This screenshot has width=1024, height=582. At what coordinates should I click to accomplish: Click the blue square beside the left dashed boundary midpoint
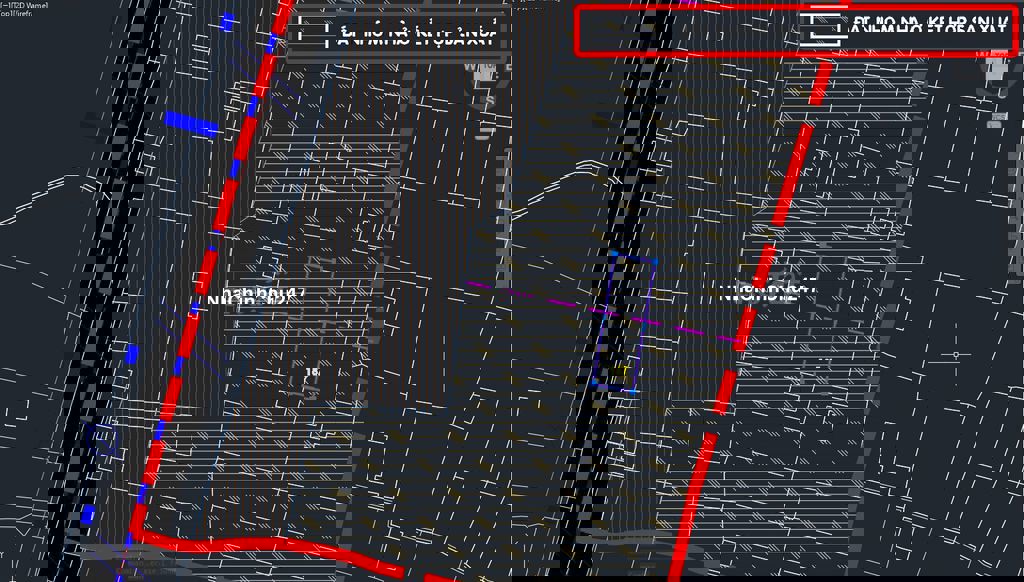tap(132, 354)
